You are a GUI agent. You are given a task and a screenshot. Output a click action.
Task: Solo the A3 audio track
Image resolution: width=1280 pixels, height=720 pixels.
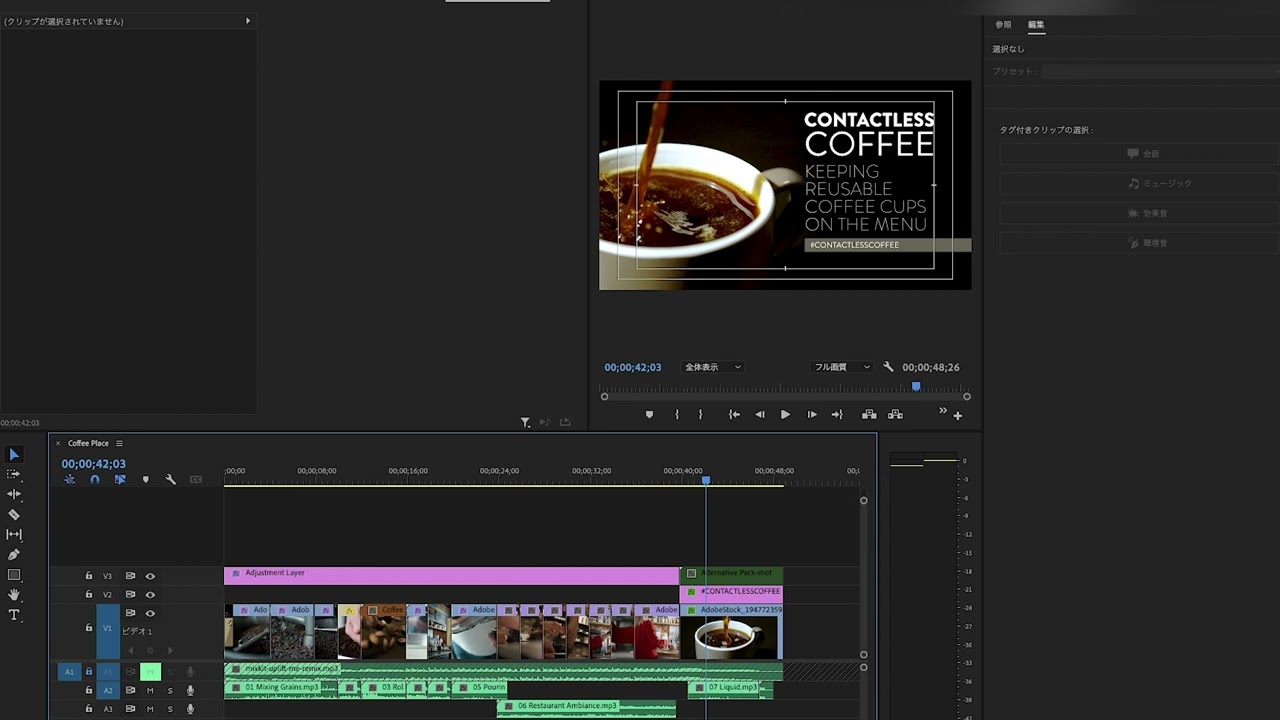pos(170,709)
